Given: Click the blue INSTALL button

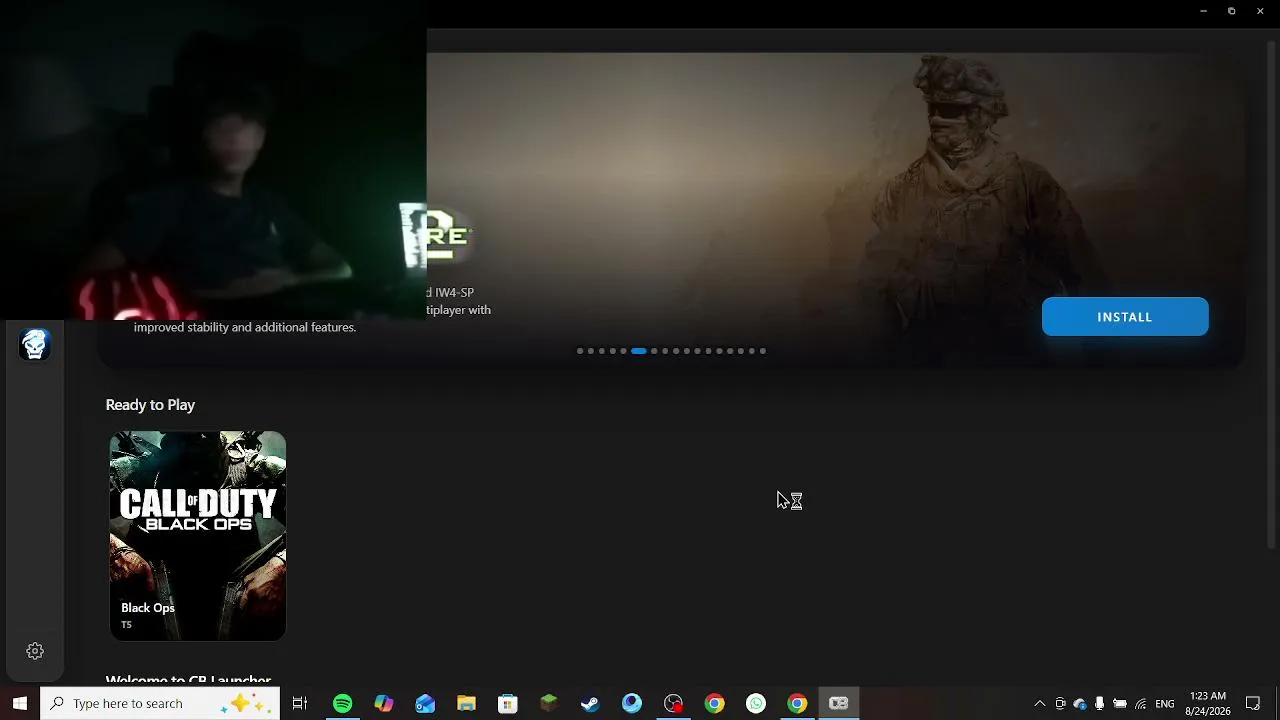Looking at the screenshot, I should click(x=1125, y=317).
